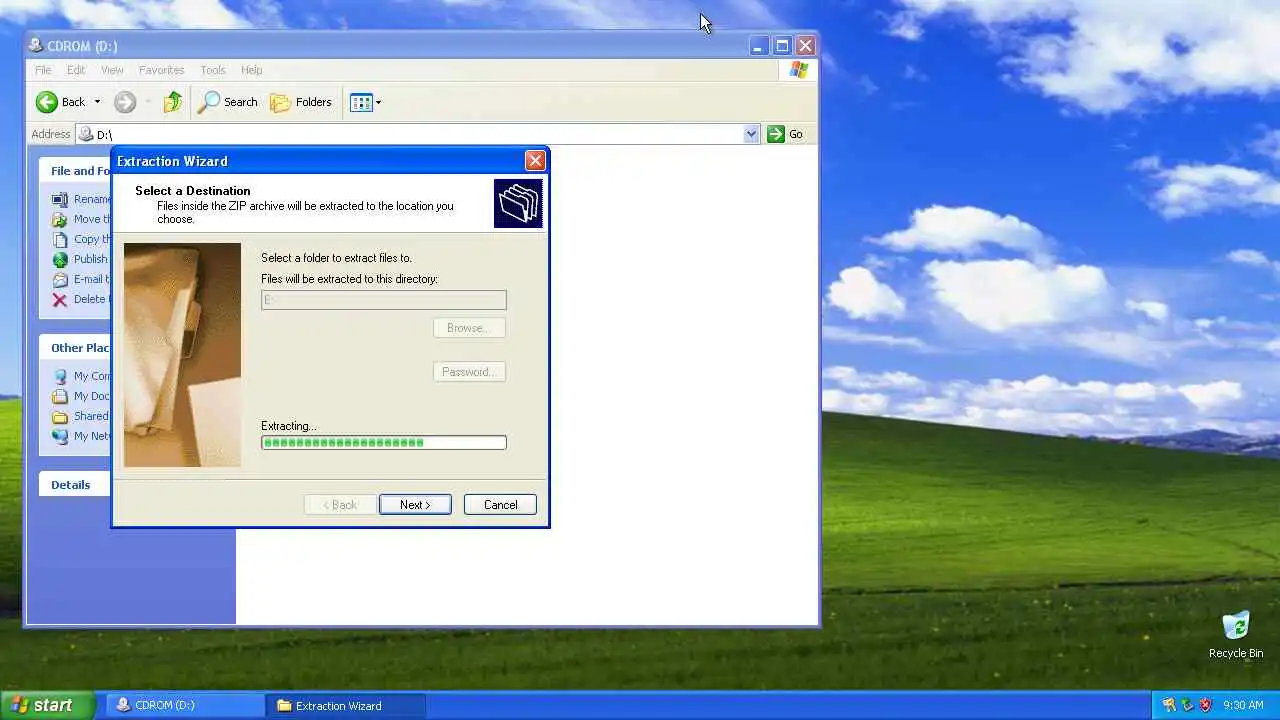Open Shared Documents folder icon
The image size is (1280, 720).
(x=60, y=416)
